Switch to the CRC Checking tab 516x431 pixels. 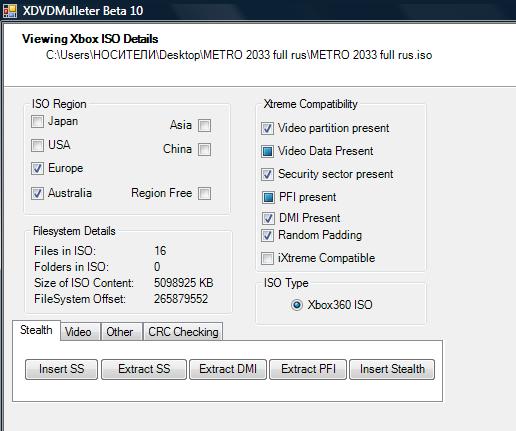[183, 332]
